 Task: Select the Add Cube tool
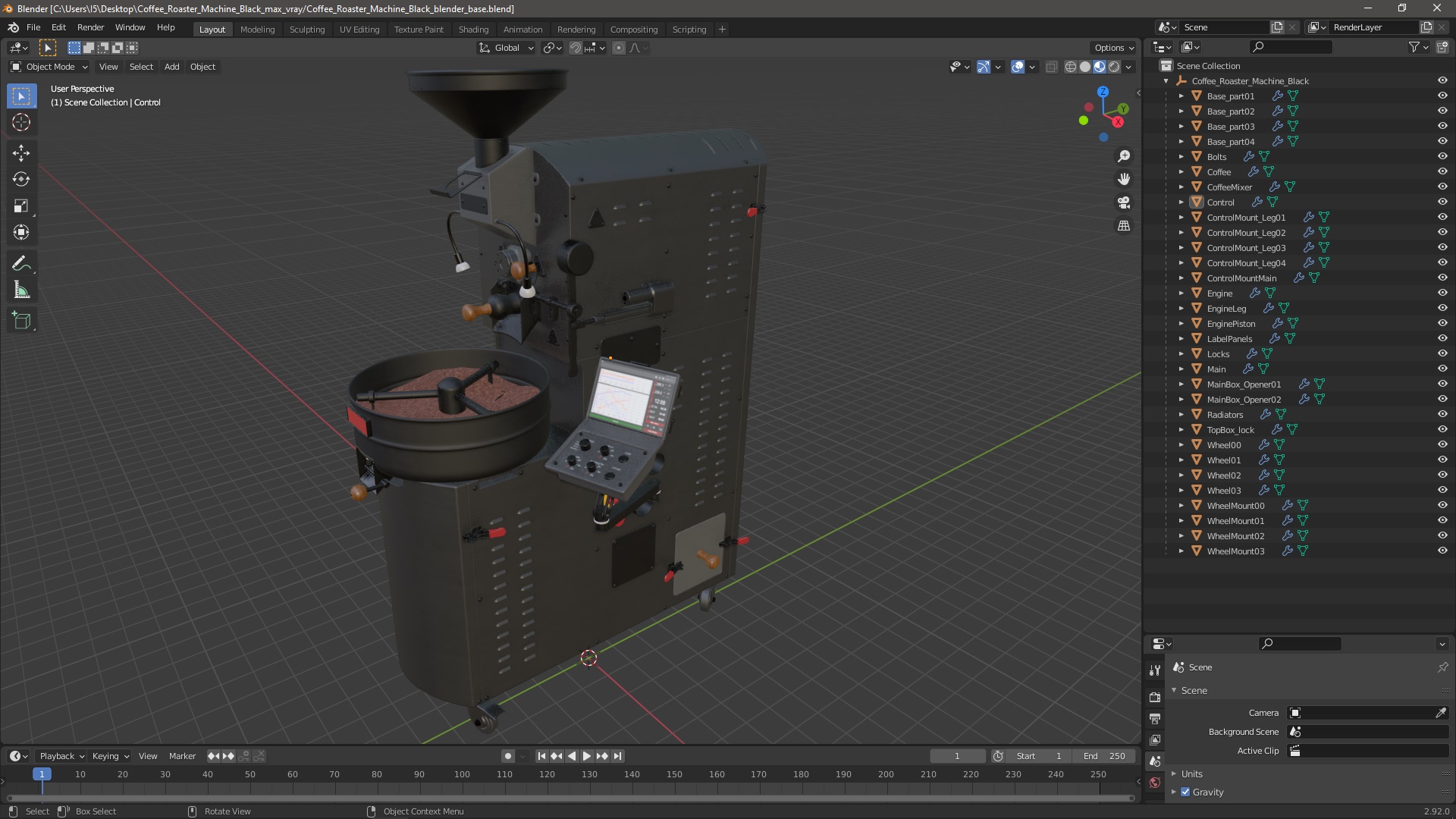click(21, 321)
